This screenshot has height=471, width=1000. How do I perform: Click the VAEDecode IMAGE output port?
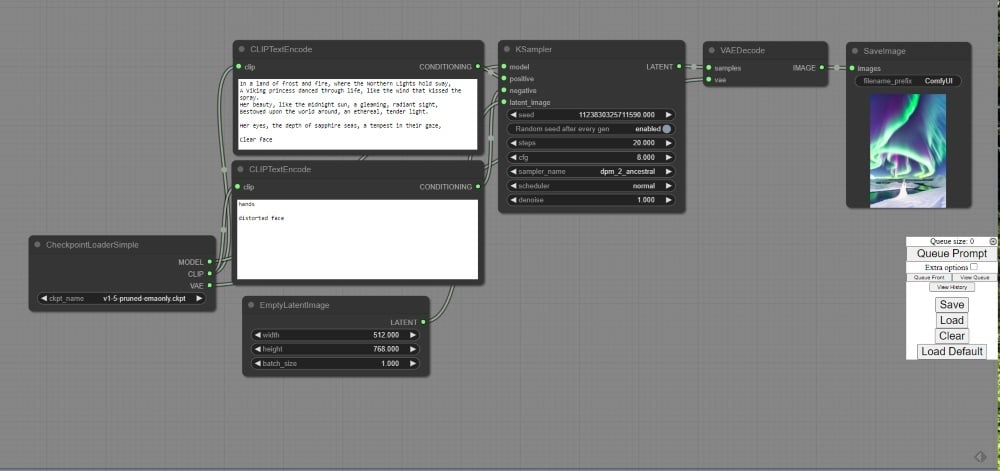pyautogui.click(x=822, y=67)
